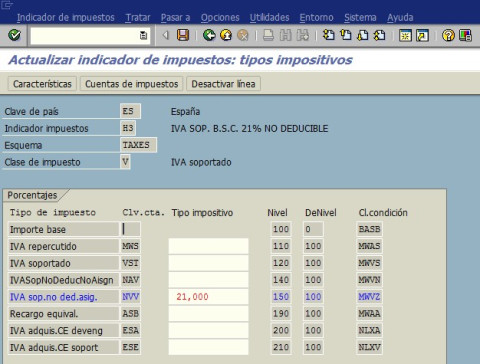The width and height of the screenshot is (480, 364).
Task: Click the Indicador impuestos field H3
Action: pyautogui.click(x=128, y=128)
